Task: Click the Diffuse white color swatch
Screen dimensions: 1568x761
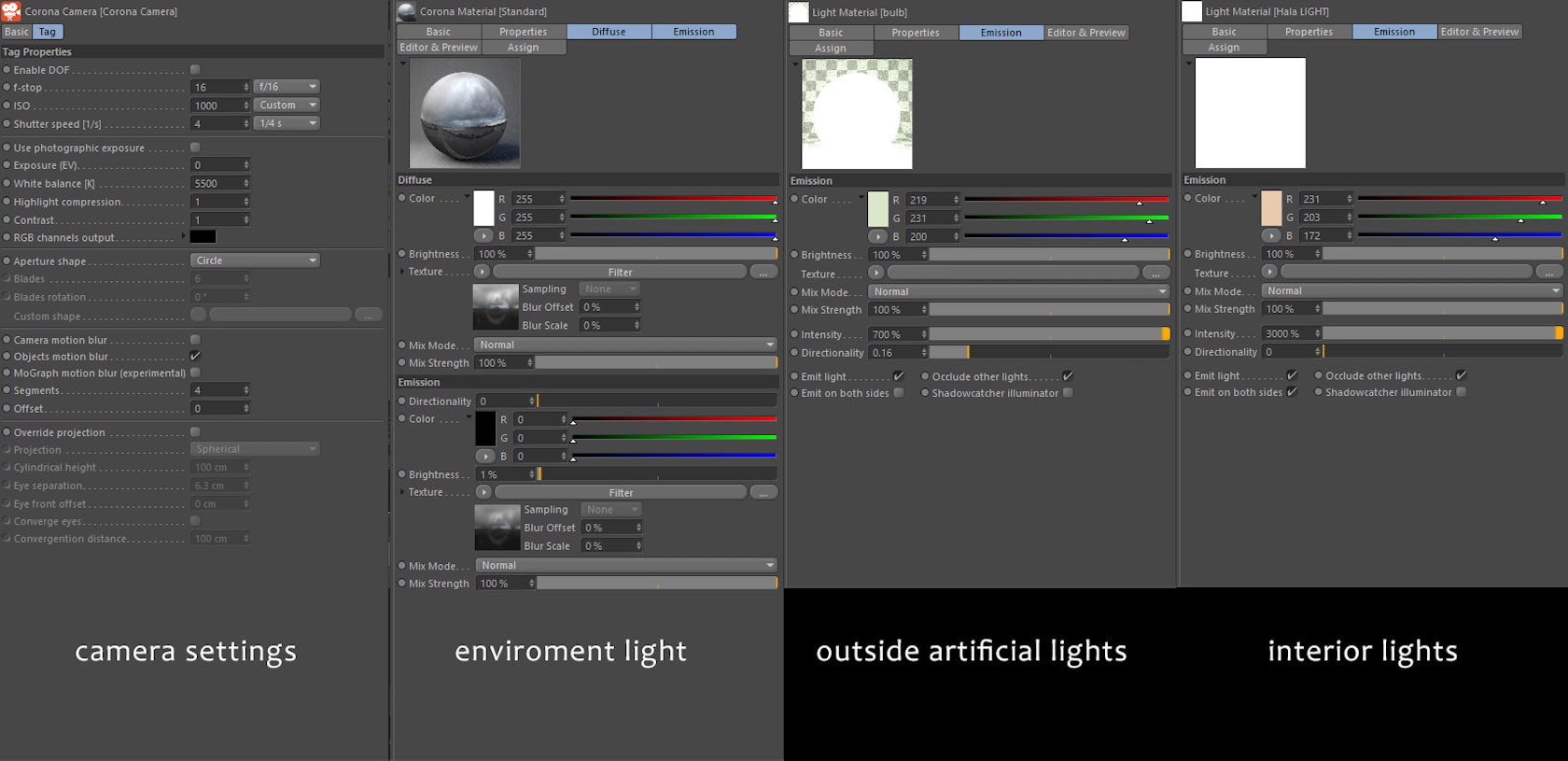Action: tap(483, 208)
